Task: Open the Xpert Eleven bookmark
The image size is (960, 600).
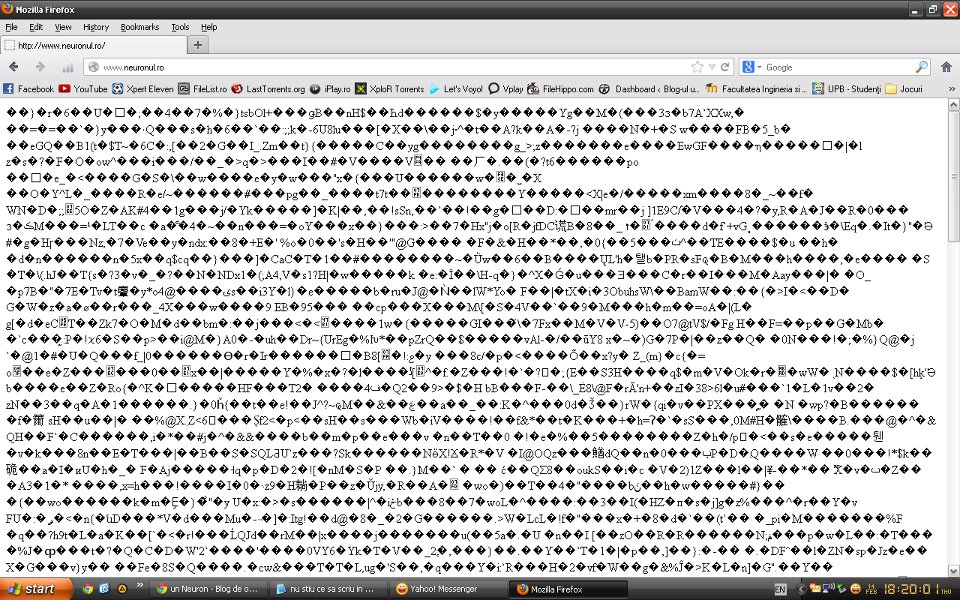Action: 143,89
